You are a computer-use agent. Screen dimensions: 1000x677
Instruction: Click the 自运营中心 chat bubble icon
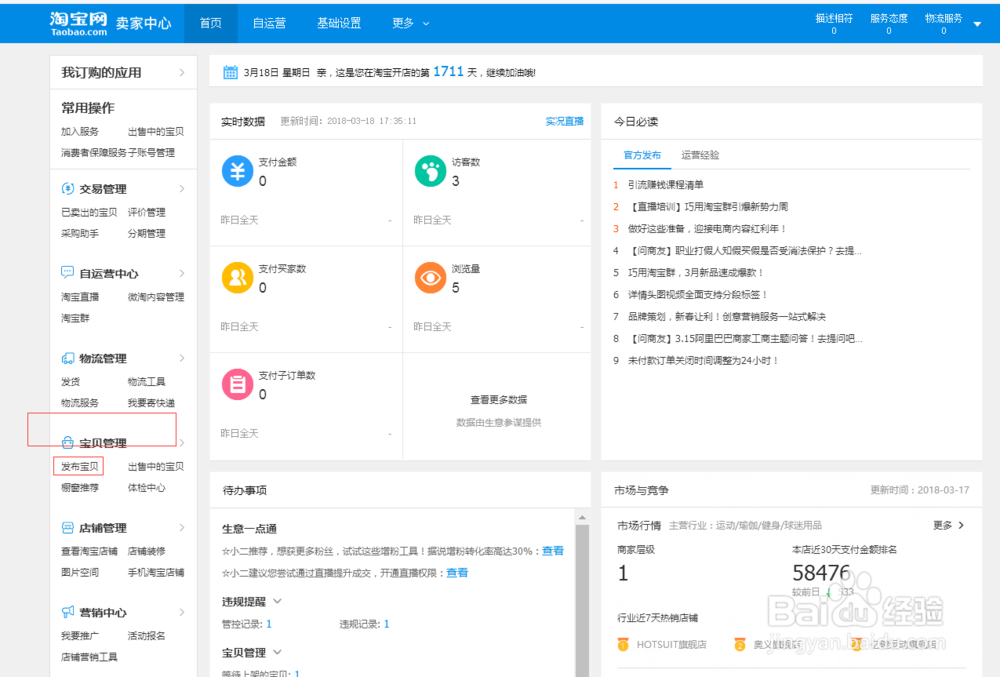click(68, 273)
